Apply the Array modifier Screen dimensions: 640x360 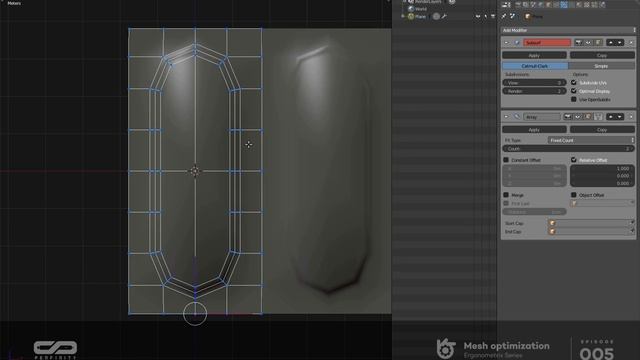(534, 129)
